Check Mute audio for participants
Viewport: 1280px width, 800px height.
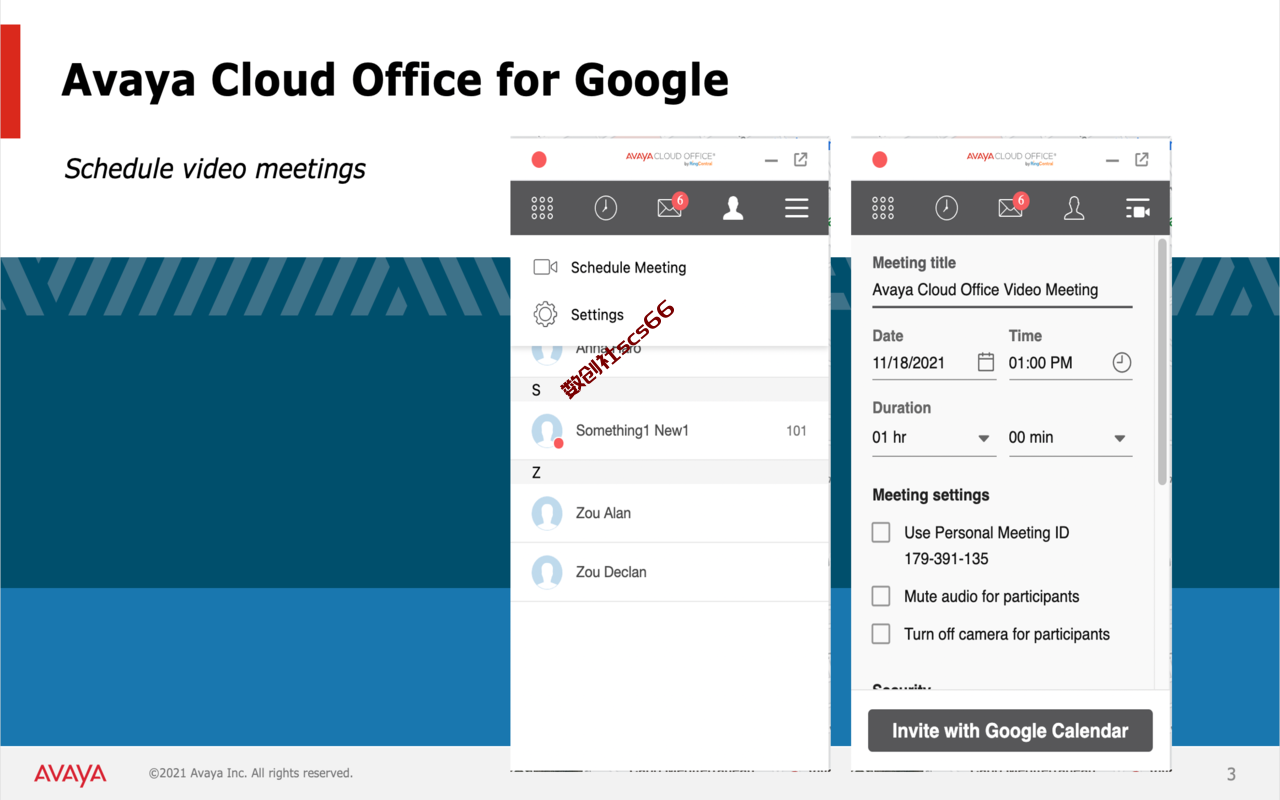pyautogui.click(x=881, y=596)
